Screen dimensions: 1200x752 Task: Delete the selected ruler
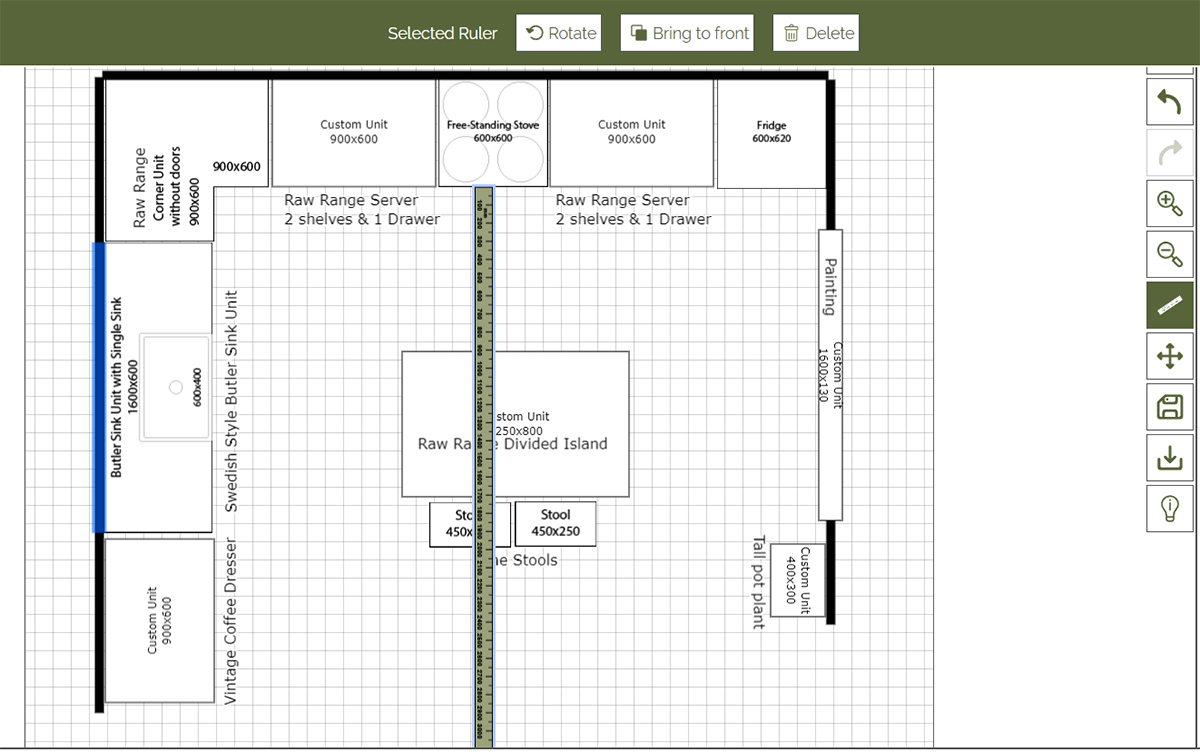pos(818,33)
